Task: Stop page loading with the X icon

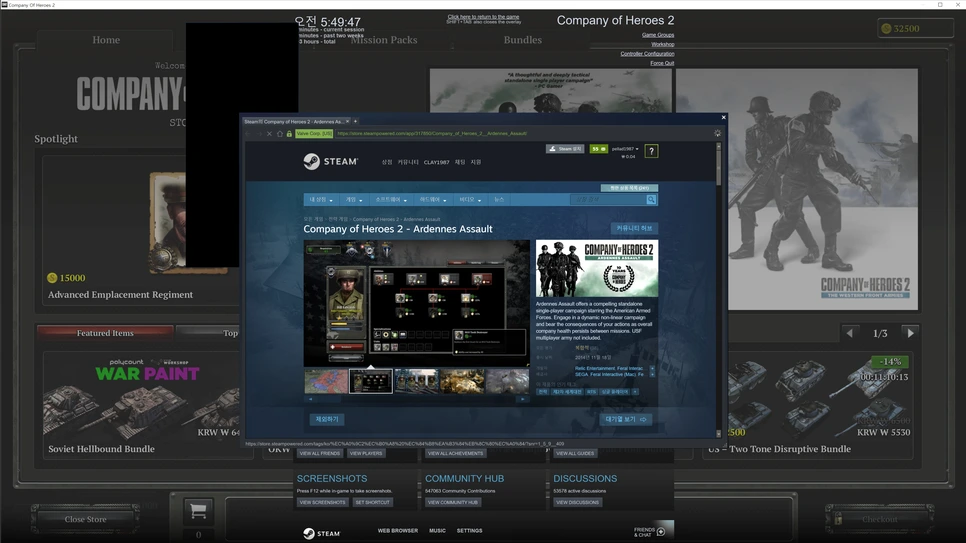Action: 269,133
